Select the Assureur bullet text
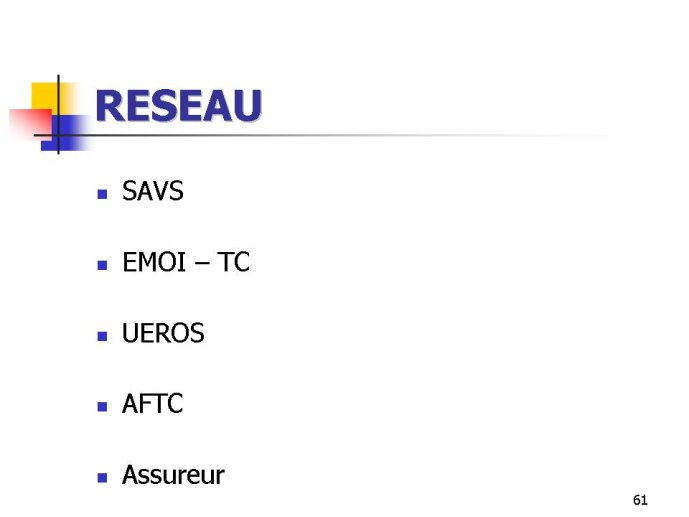Screen dimensions: 689x517 173,475
